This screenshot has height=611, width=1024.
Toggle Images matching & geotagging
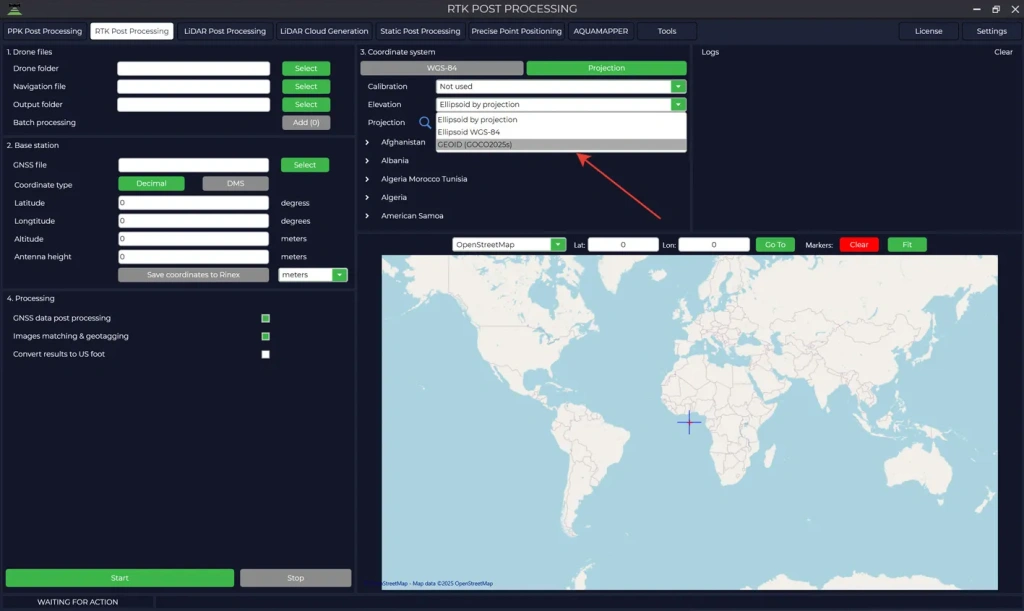pos(265,336)
